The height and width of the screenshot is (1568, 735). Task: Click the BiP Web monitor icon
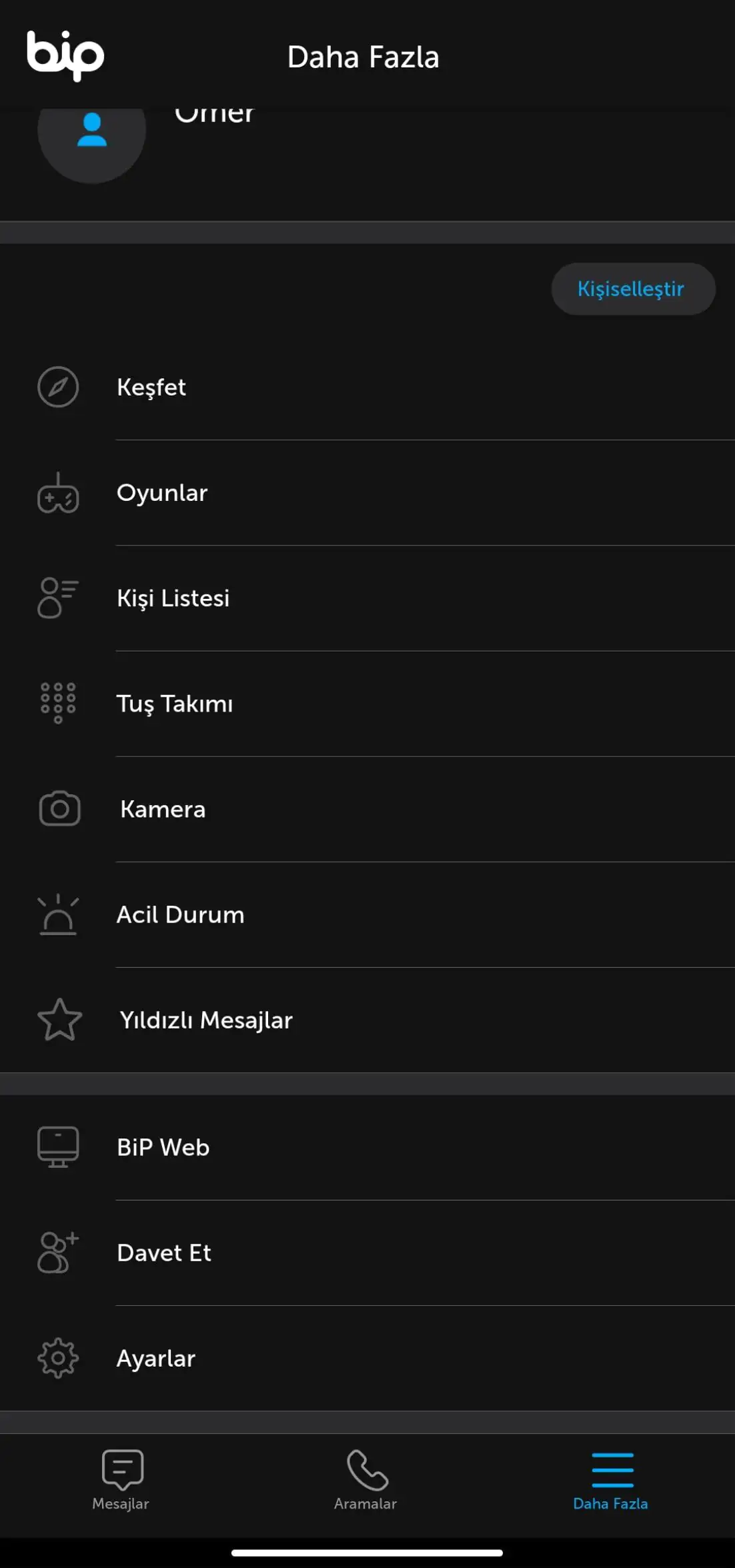point(58,1147)
